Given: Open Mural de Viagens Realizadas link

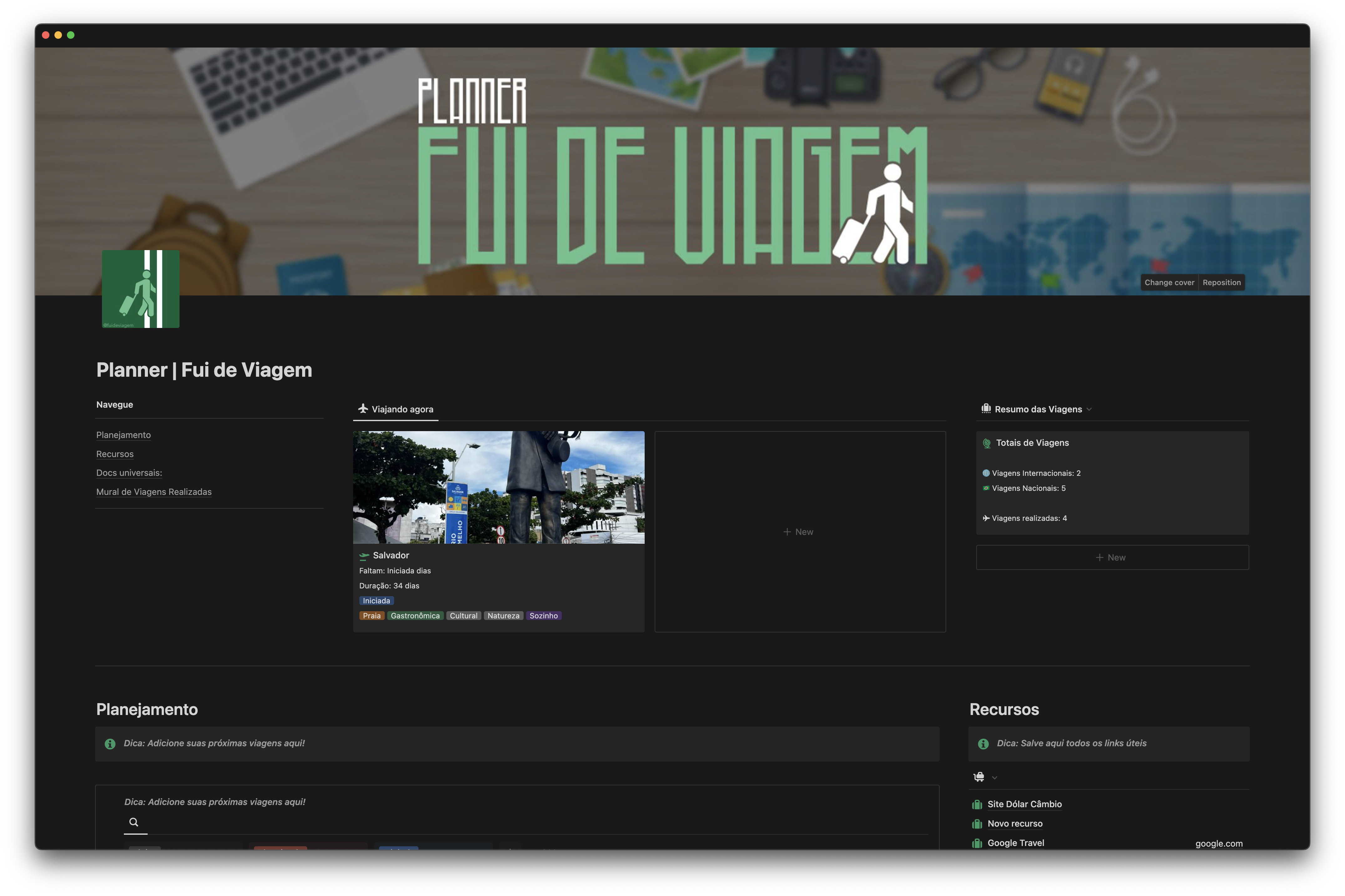Looking at the screenshot, I should [x=154, y=491].
